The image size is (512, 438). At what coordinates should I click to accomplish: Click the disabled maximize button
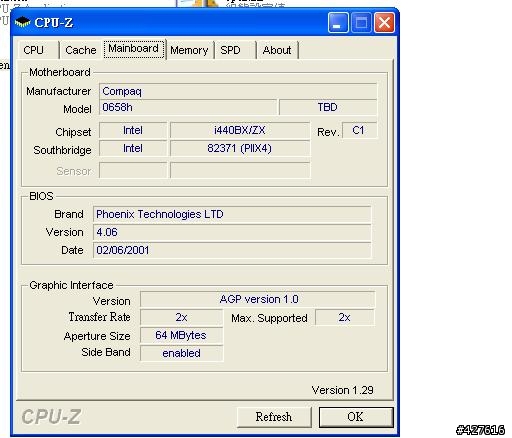click(x=361, y=23)
